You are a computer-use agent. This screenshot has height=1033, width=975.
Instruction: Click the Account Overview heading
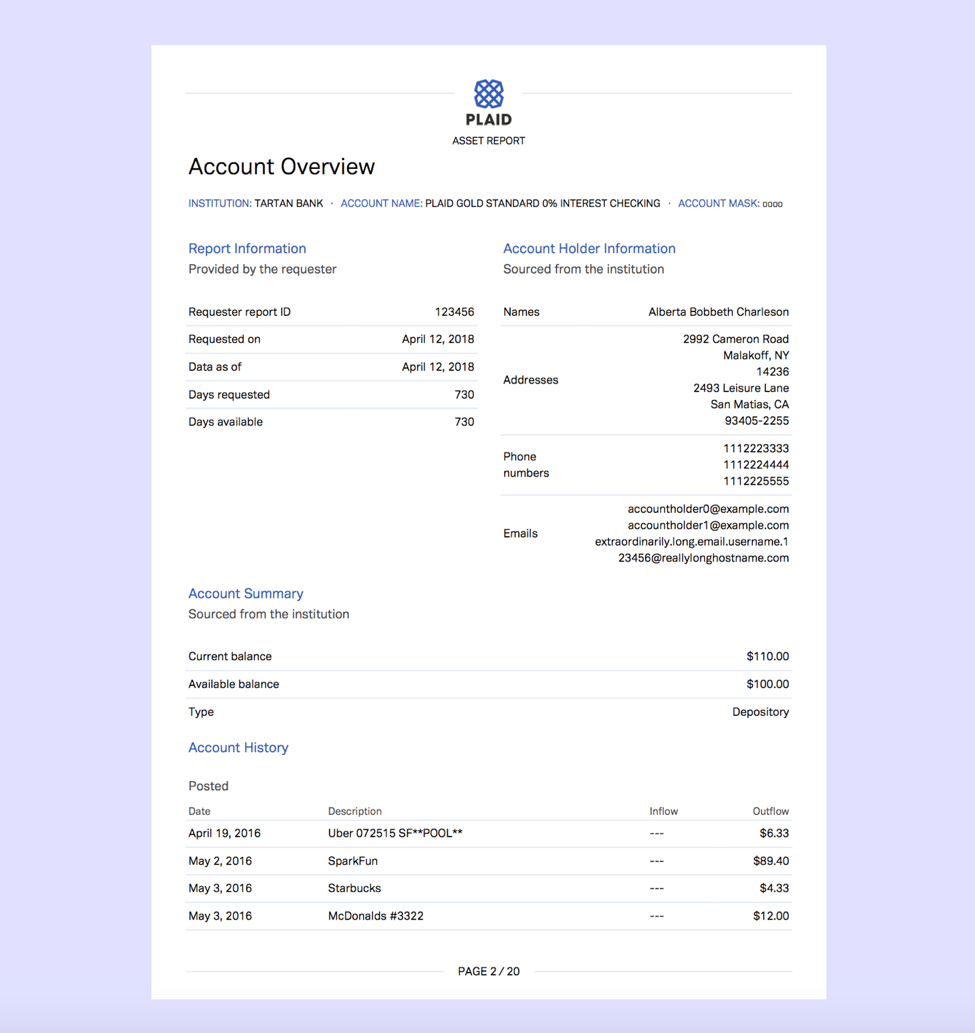tap(281, 167)
